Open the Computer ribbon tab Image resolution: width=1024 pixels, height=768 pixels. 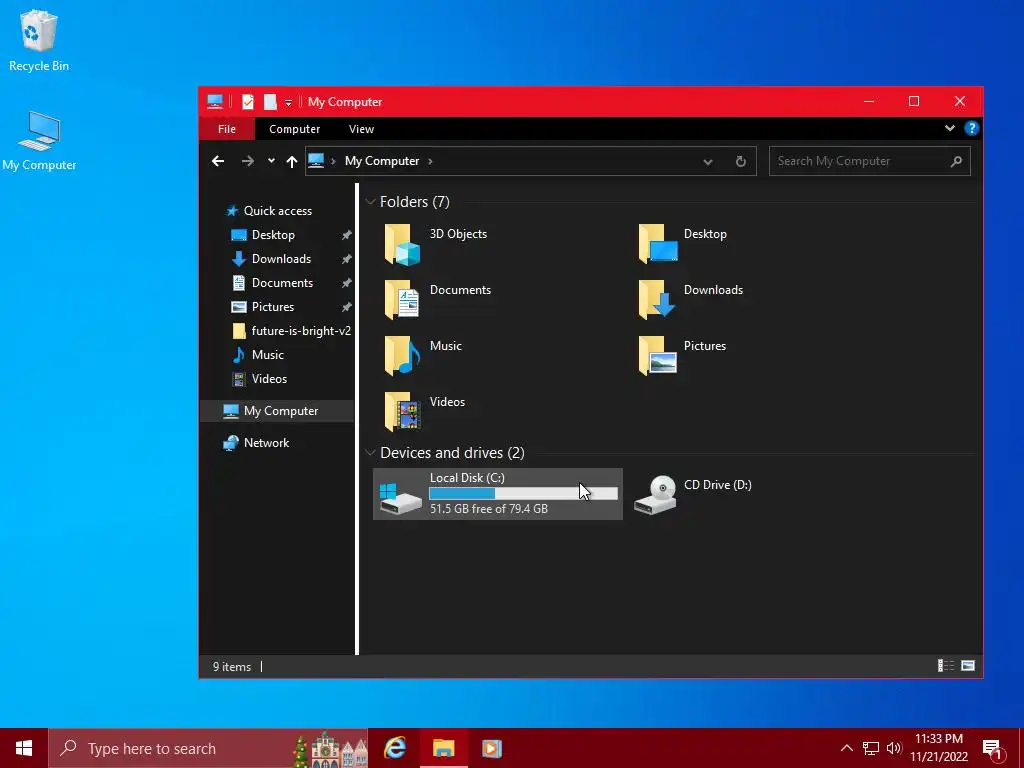(x=295, y=129)
